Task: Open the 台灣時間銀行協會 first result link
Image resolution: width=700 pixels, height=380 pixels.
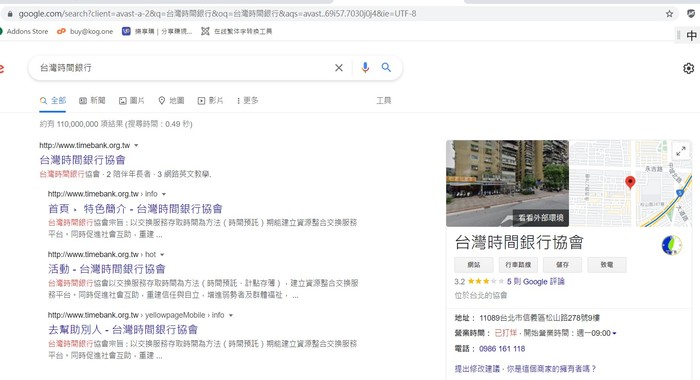Action: click(x=83, y=160)
